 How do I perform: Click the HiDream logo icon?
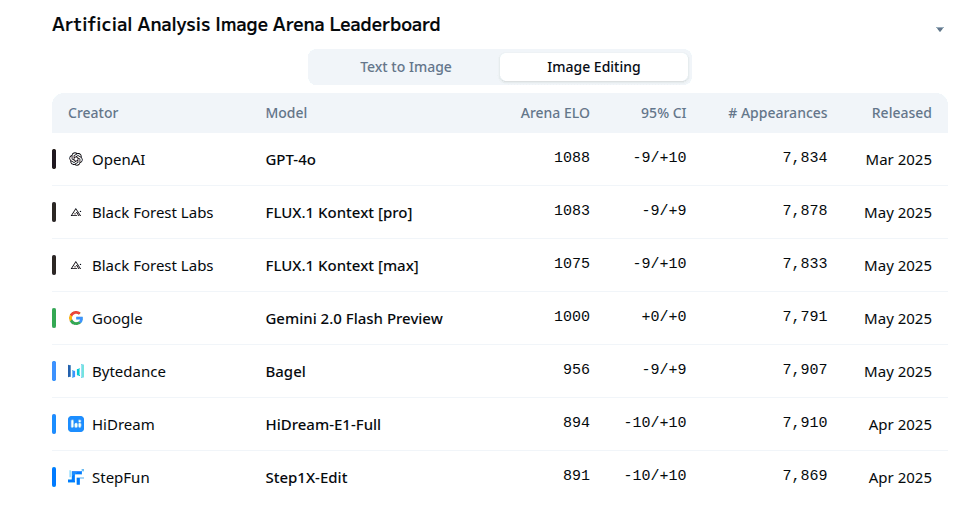pos(76,424)
